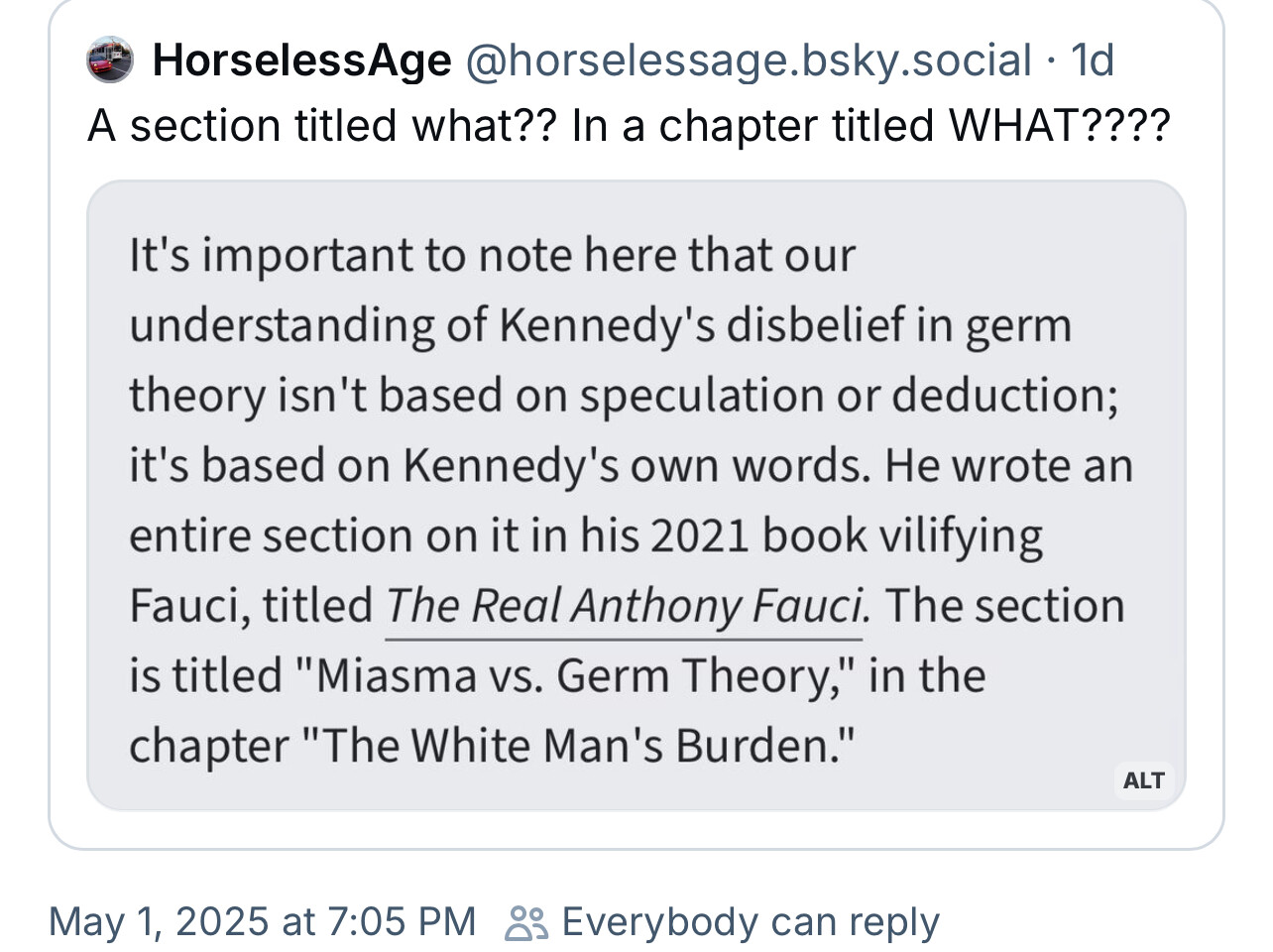Click the "2021 book vilifying" text in image
Screen dimensions: 1273x952
pyautogui.click(x=846, y=536)
